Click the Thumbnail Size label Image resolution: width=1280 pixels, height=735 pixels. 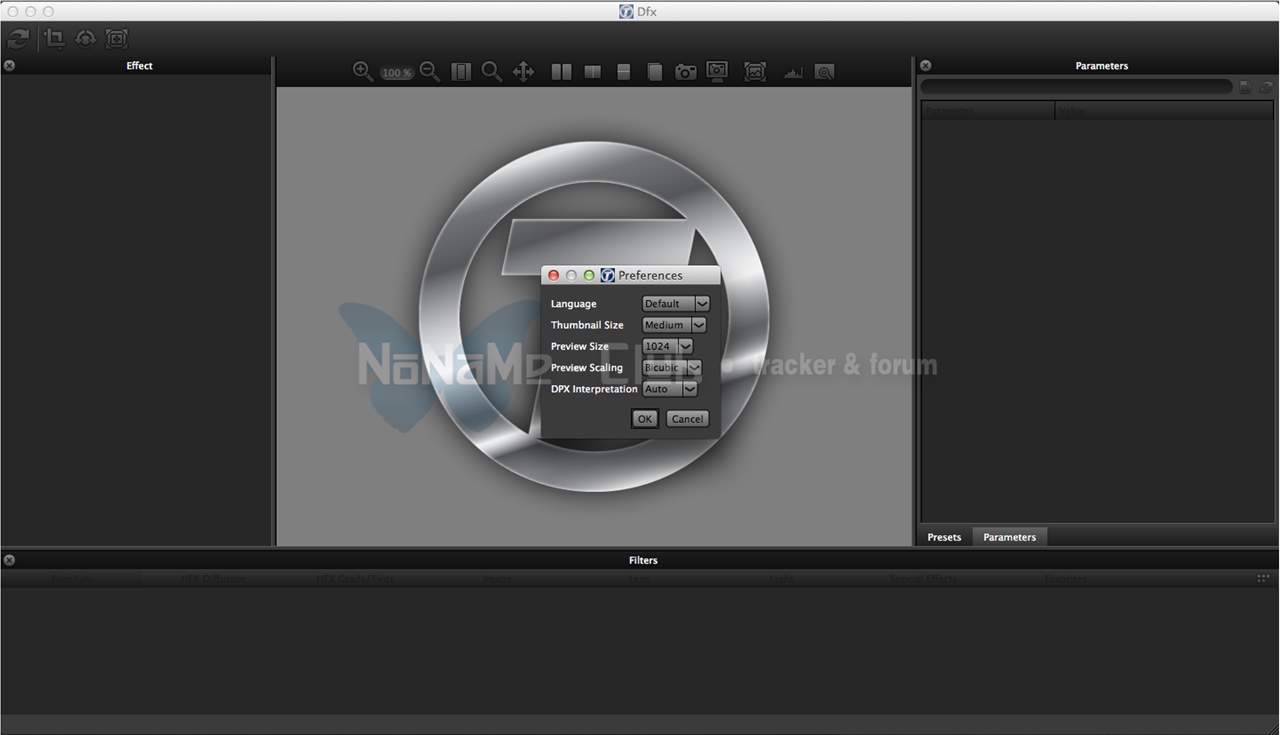587,325
